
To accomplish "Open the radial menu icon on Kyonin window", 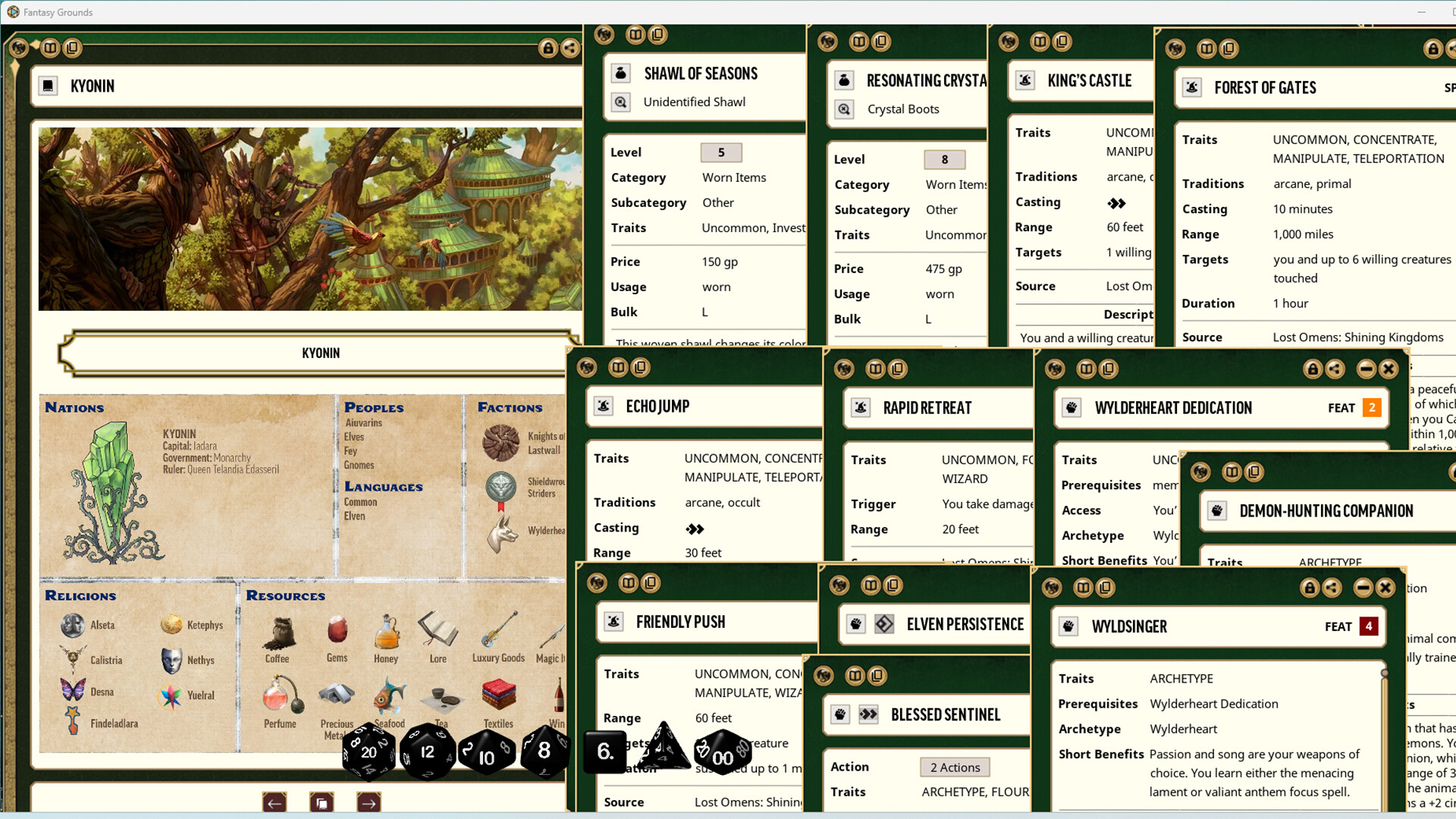I will (x=19, y=48).
